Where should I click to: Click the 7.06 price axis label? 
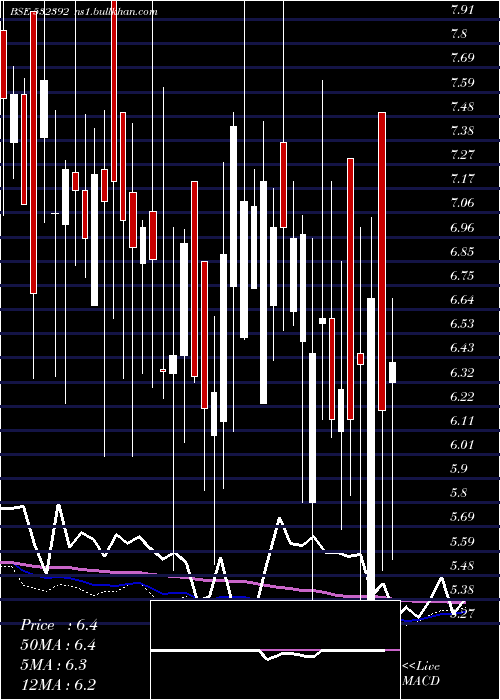(x=462, y=204)
